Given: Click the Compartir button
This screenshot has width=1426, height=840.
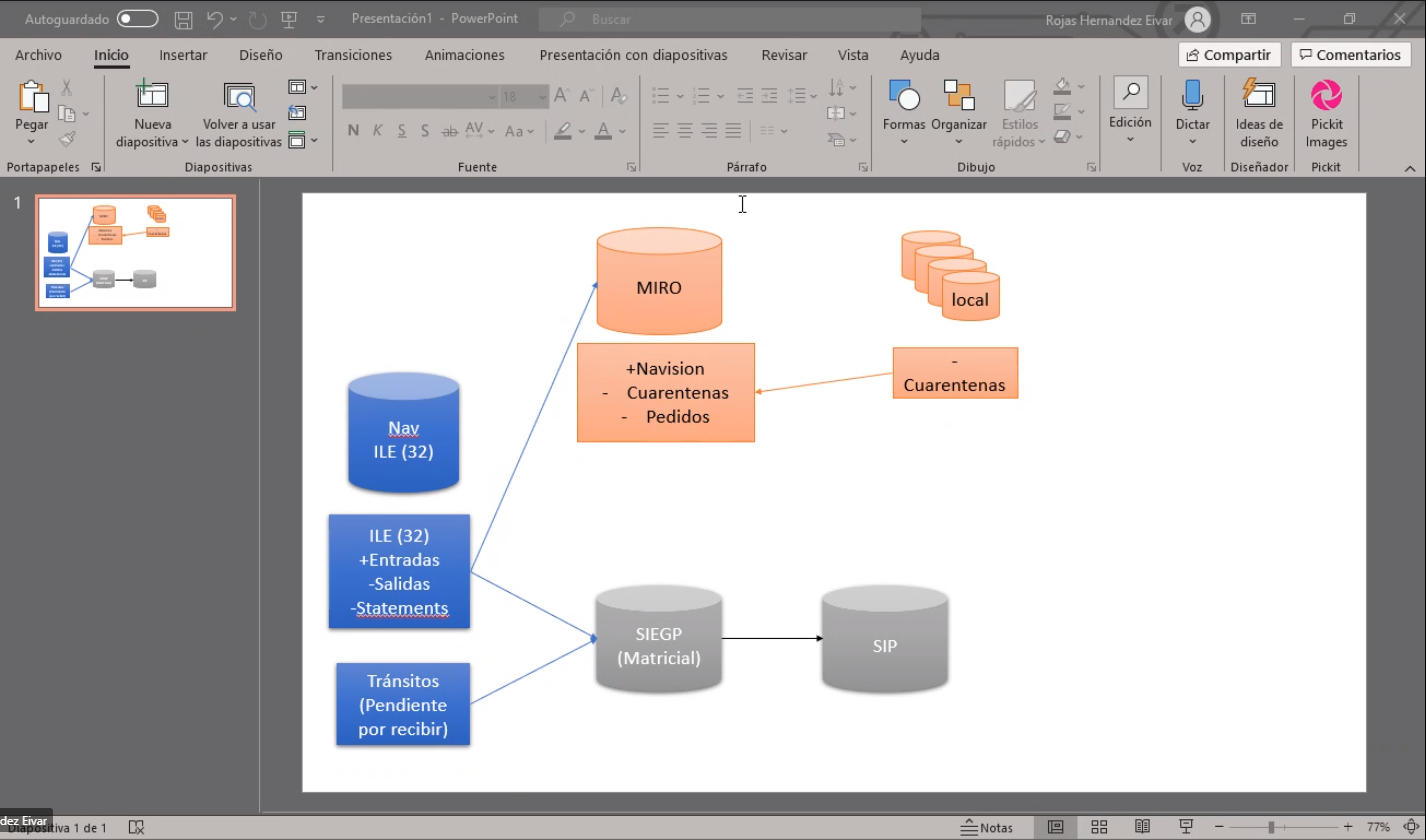Looking at the screenshot, I should (x=1229, y=55).
